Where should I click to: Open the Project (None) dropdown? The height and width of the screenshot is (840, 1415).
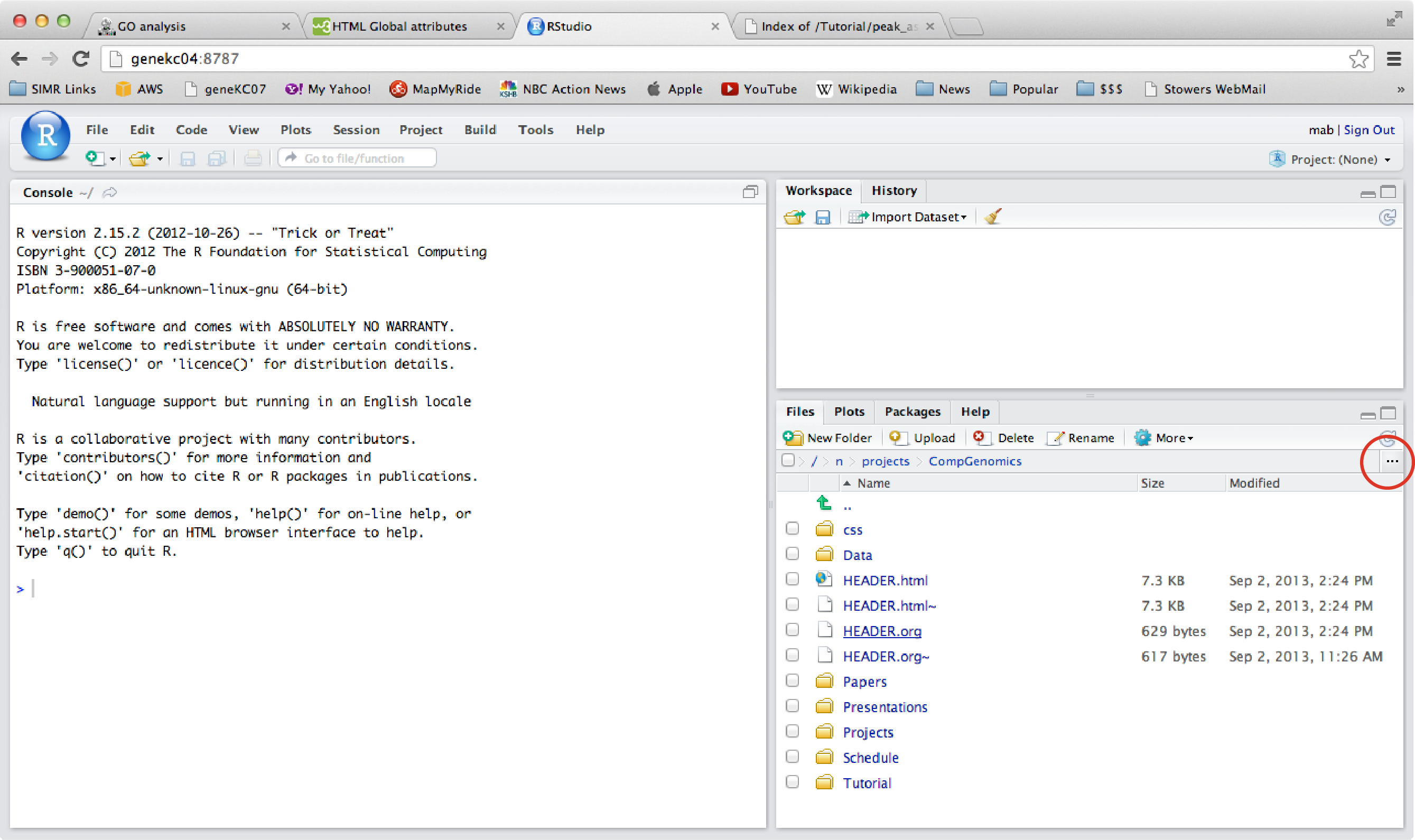[x=1330, y=159]
